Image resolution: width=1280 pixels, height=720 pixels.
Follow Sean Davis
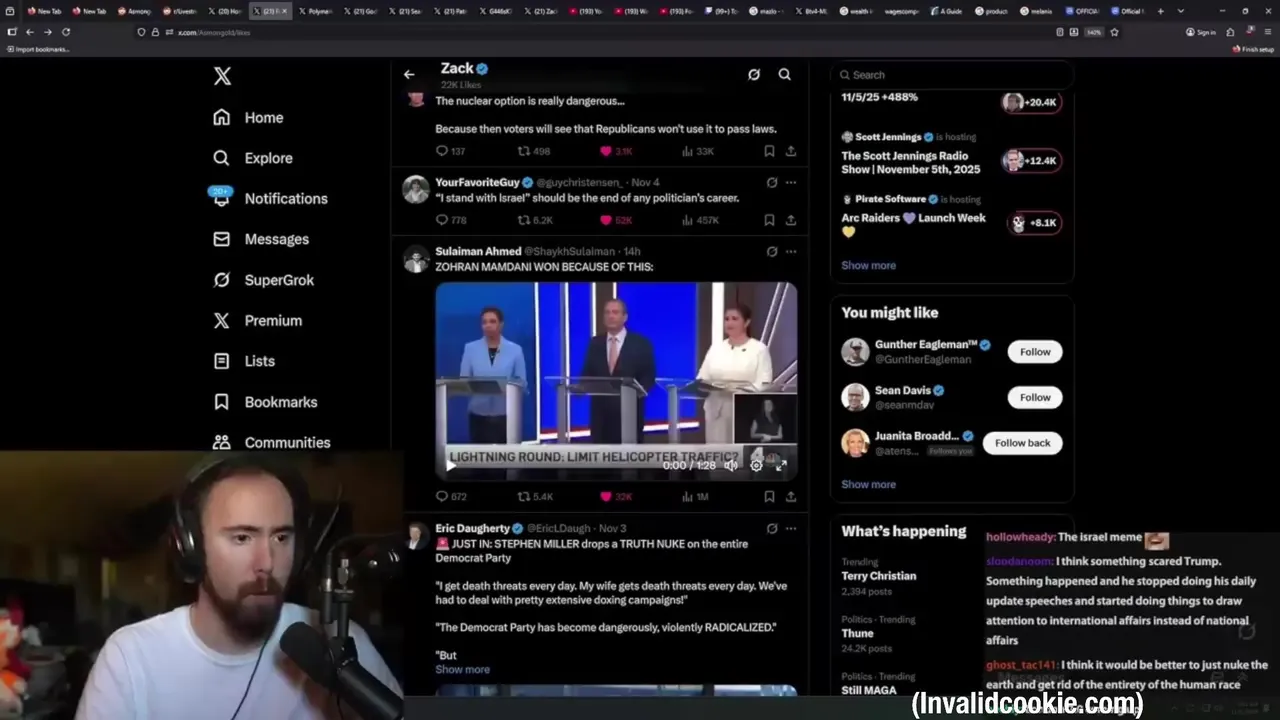(x=1035, y=397)
